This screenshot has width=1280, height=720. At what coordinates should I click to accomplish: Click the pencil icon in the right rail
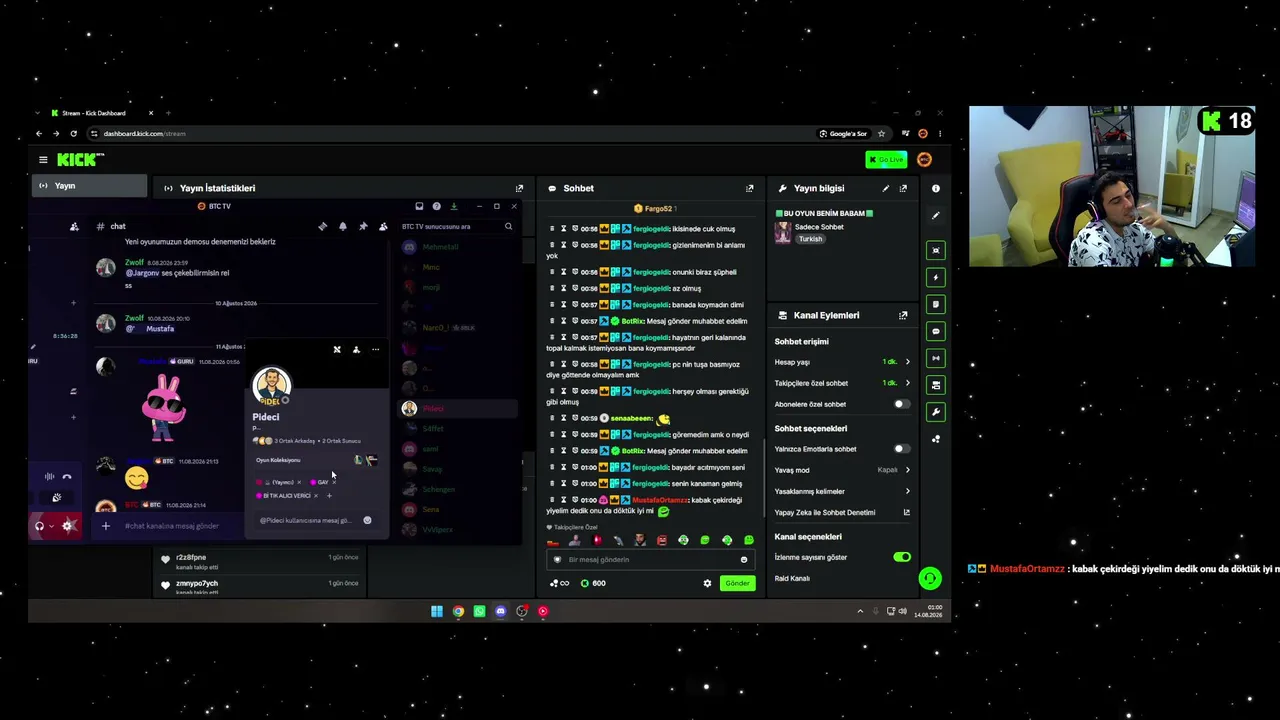(x=936, y=215)
